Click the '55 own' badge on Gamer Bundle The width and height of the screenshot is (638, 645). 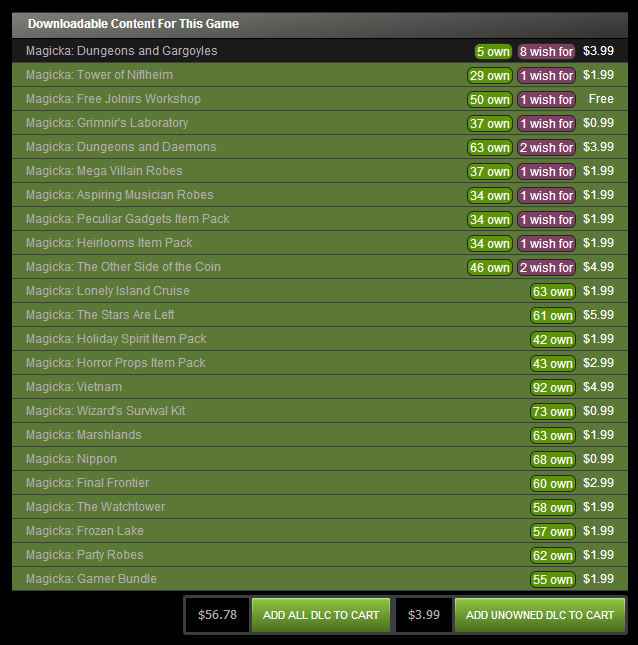[553, 580]
